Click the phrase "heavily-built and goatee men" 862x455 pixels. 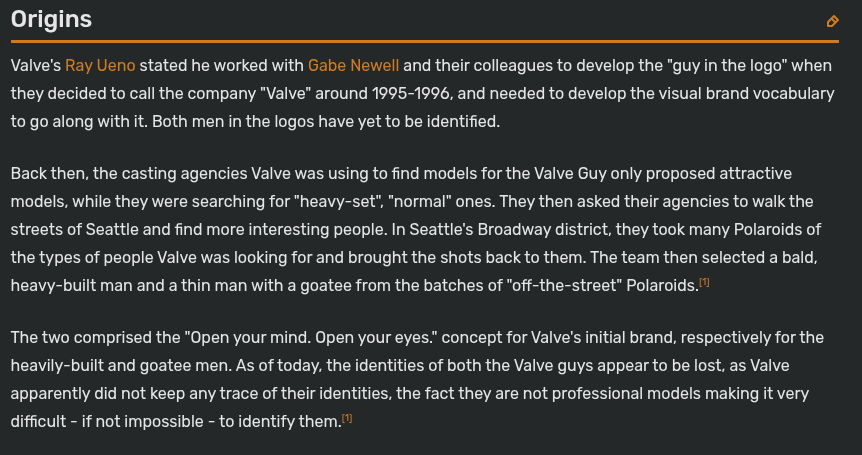(x=120, y=366)
